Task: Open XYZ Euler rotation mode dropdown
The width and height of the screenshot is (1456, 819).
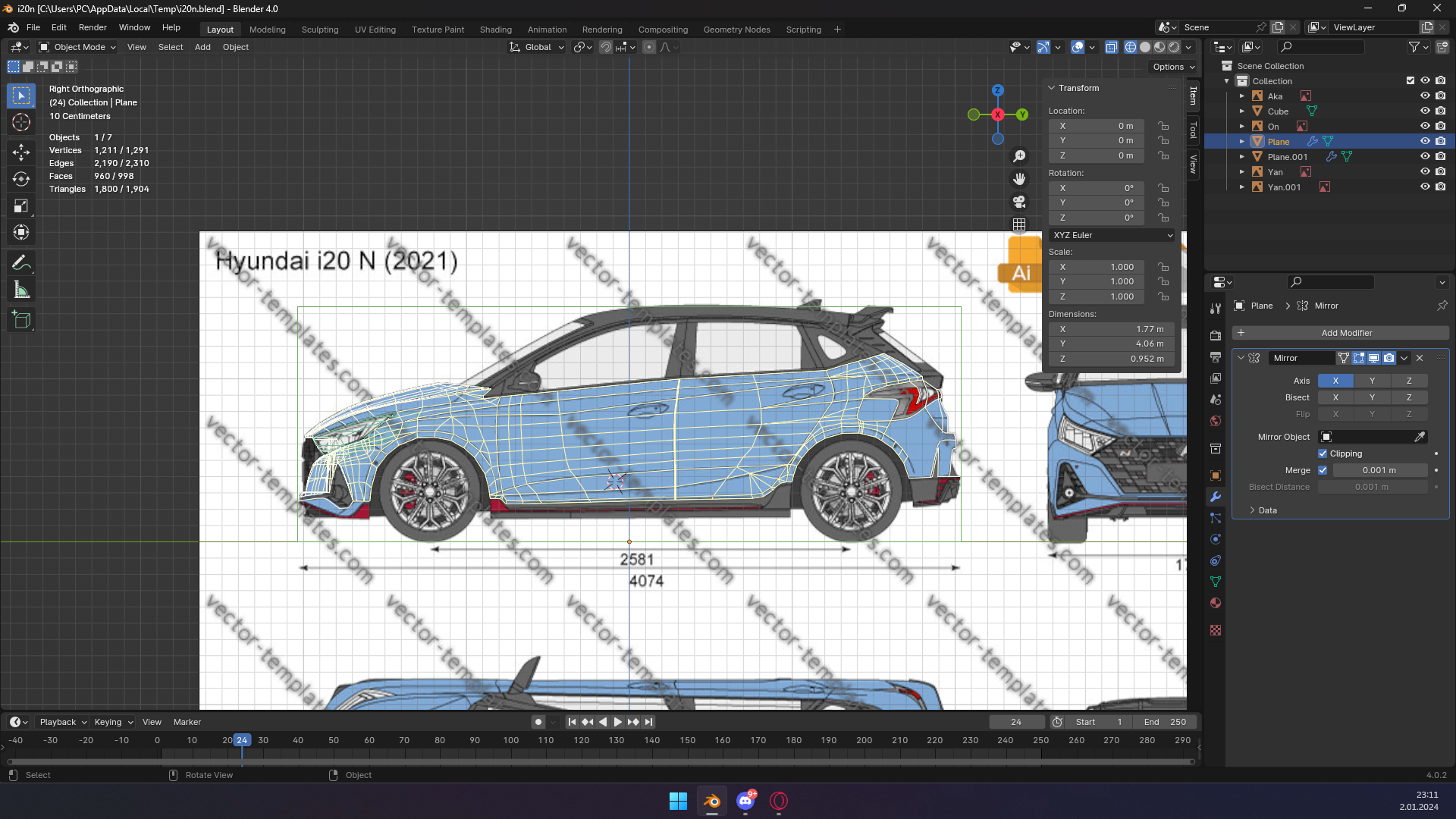Action: (x=1112, y=235)
